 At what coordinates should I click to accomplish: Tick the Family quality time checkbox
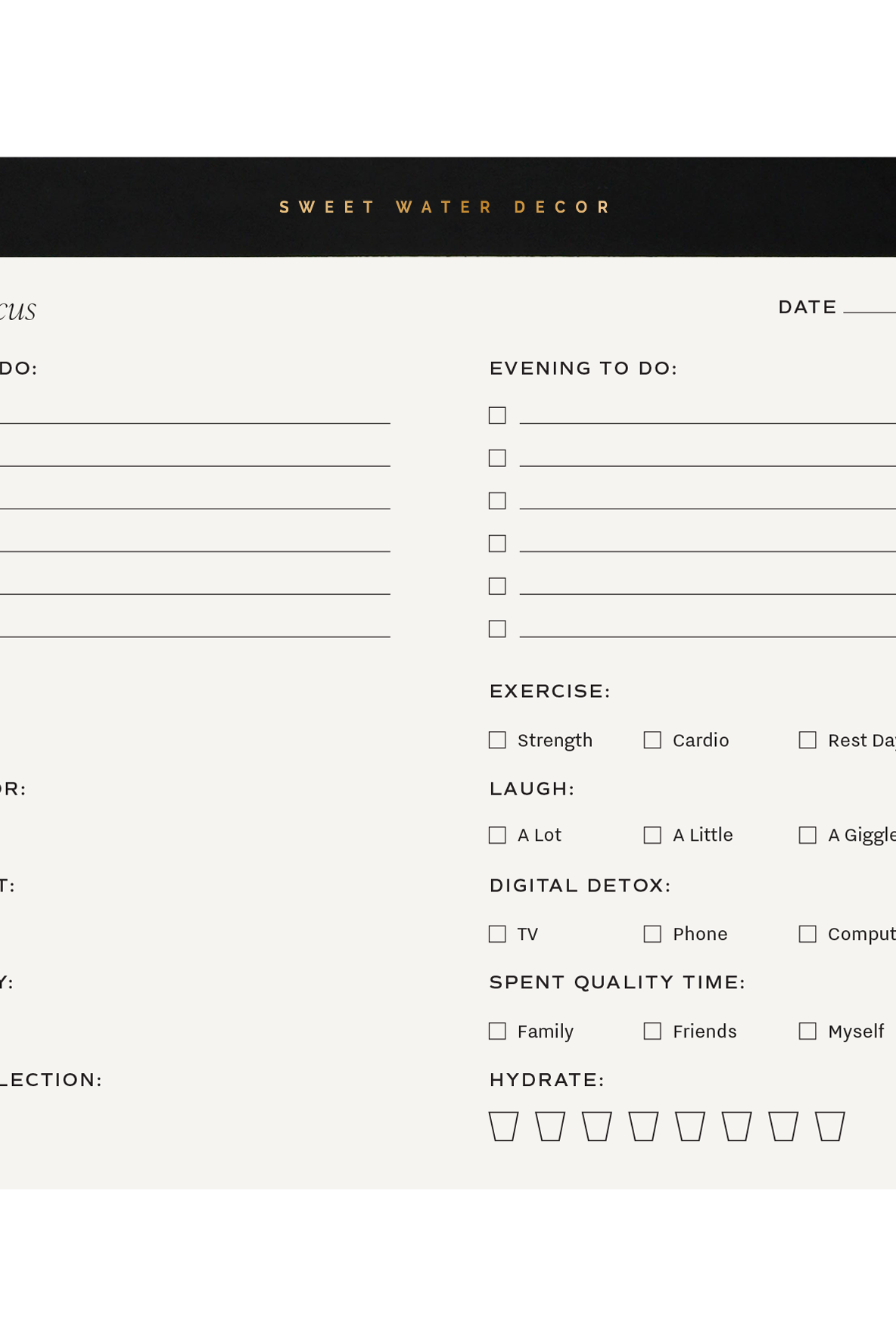pyautogui.click(x=497, y=1032)
